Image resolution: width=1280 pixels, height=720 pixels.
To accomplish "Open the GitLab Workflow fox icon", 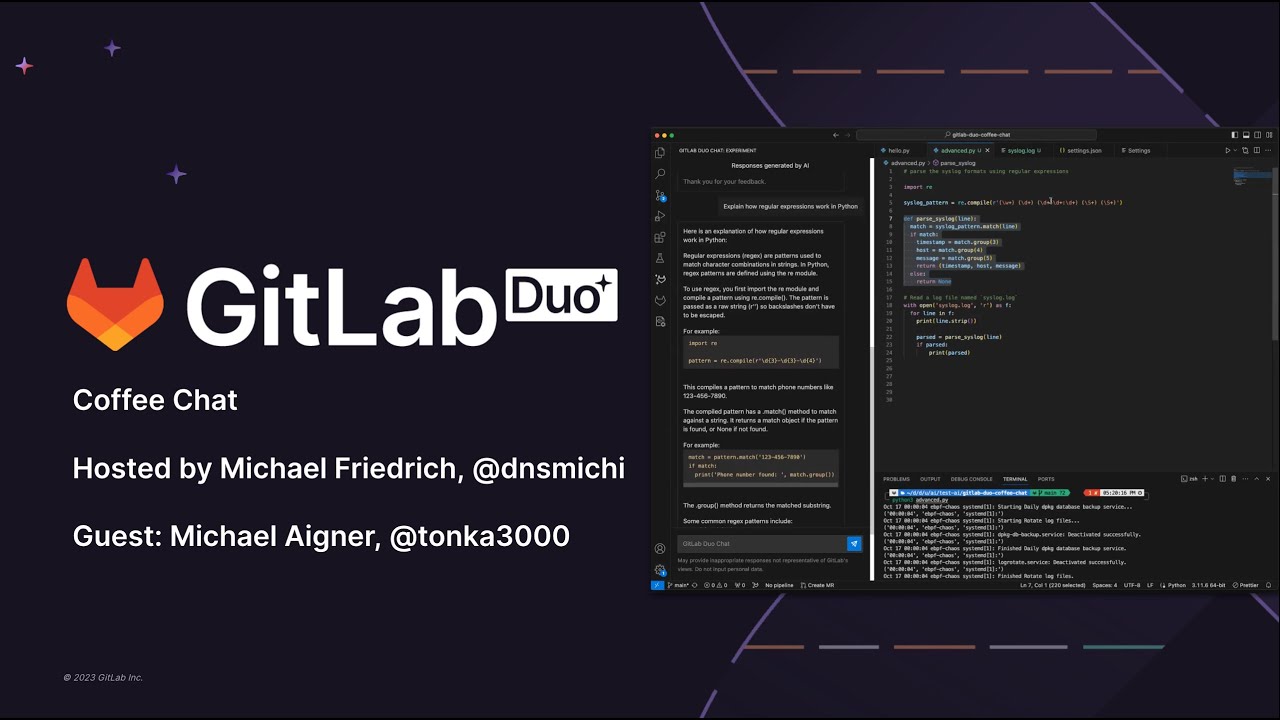I will point(660,300).
